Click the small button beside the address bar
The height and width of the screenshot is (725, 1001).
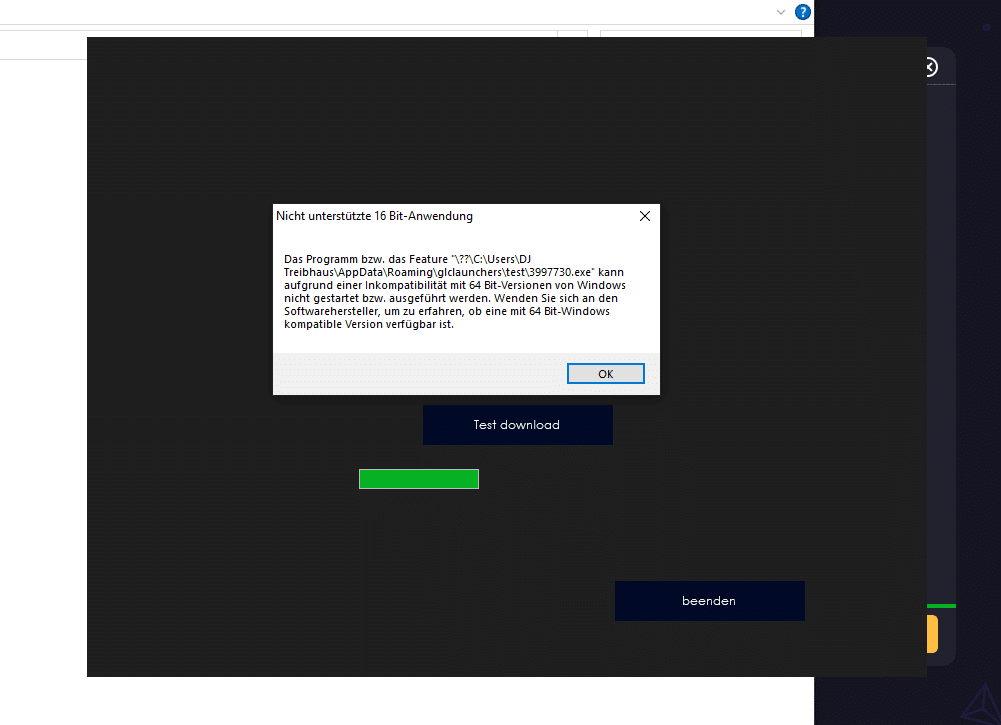point(572,34)
